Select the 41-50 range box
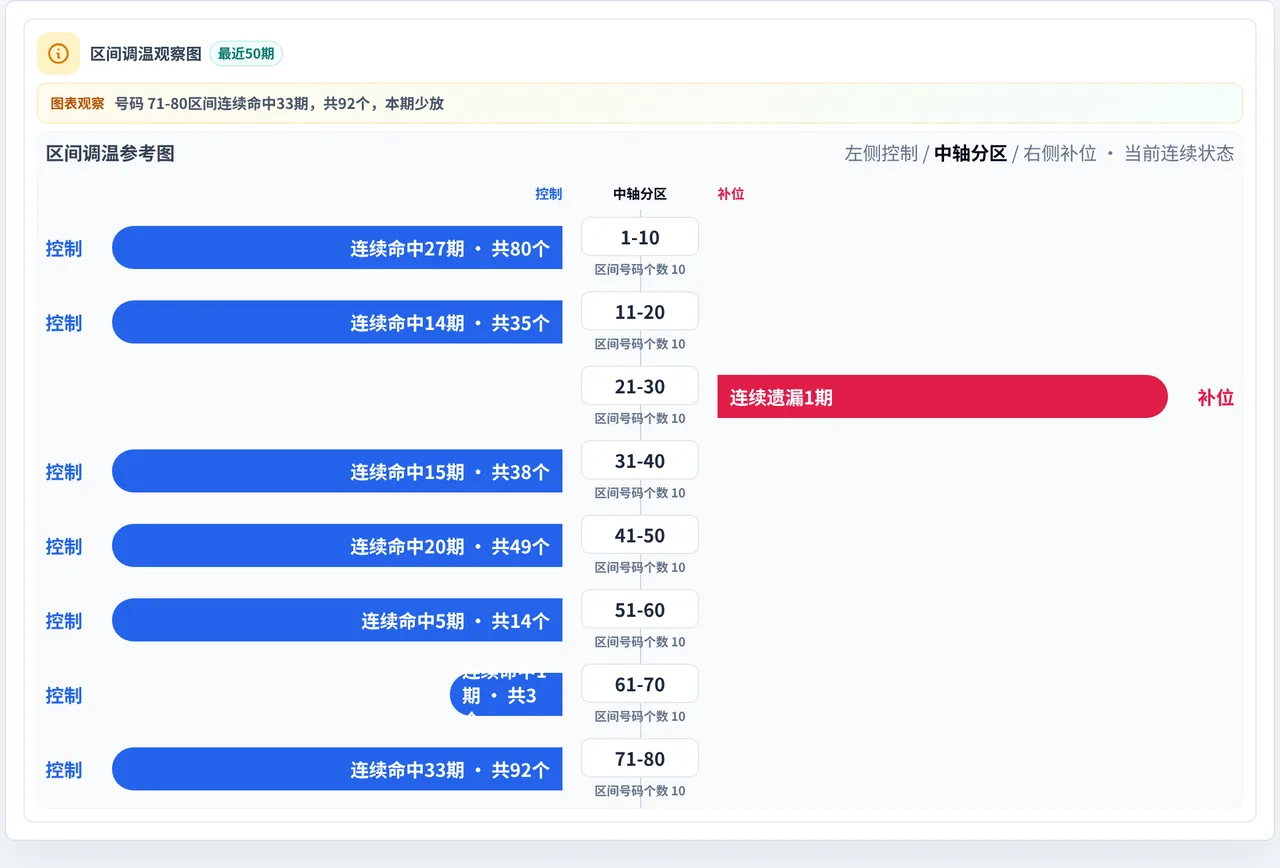The width and height of the screenshot is (1280, 868). (x=640, y=535)
